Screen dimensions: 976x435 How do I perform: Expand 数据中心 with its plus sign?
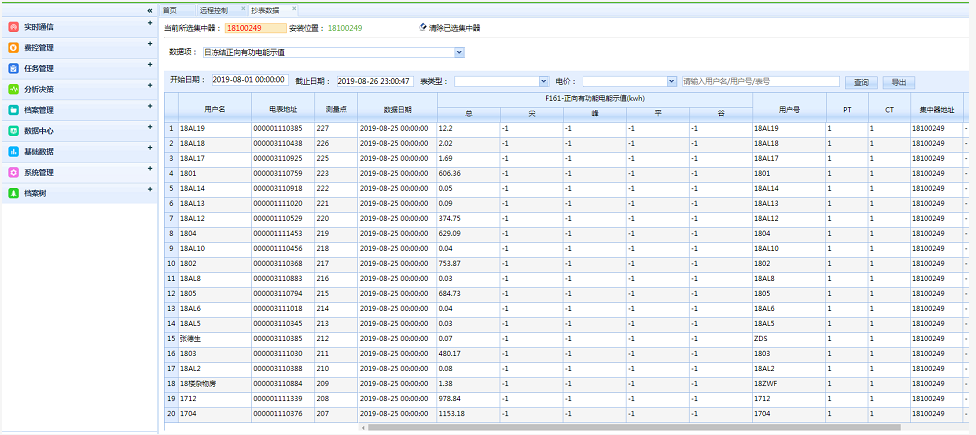coord(150,127)
